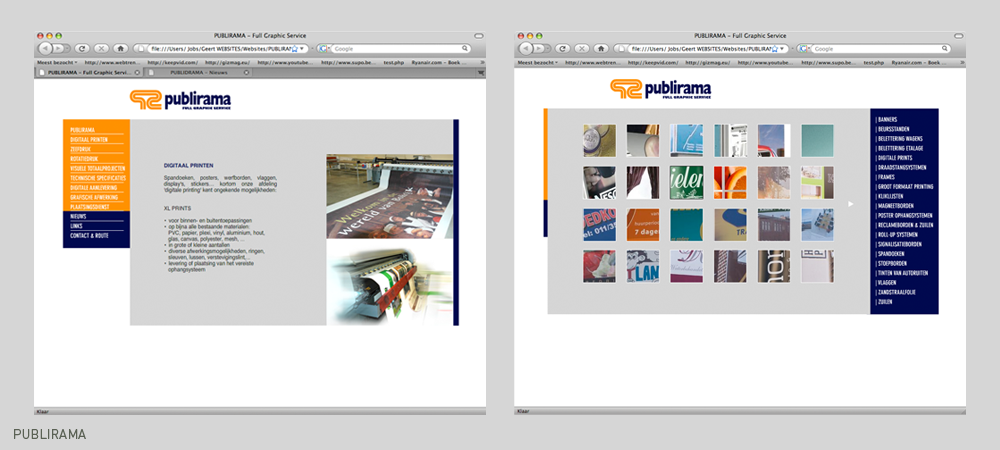The width and height of the screenshot is (1000, 450).
Task: Open the Google search engine selector in left window
Action: [x=324, y=48]
